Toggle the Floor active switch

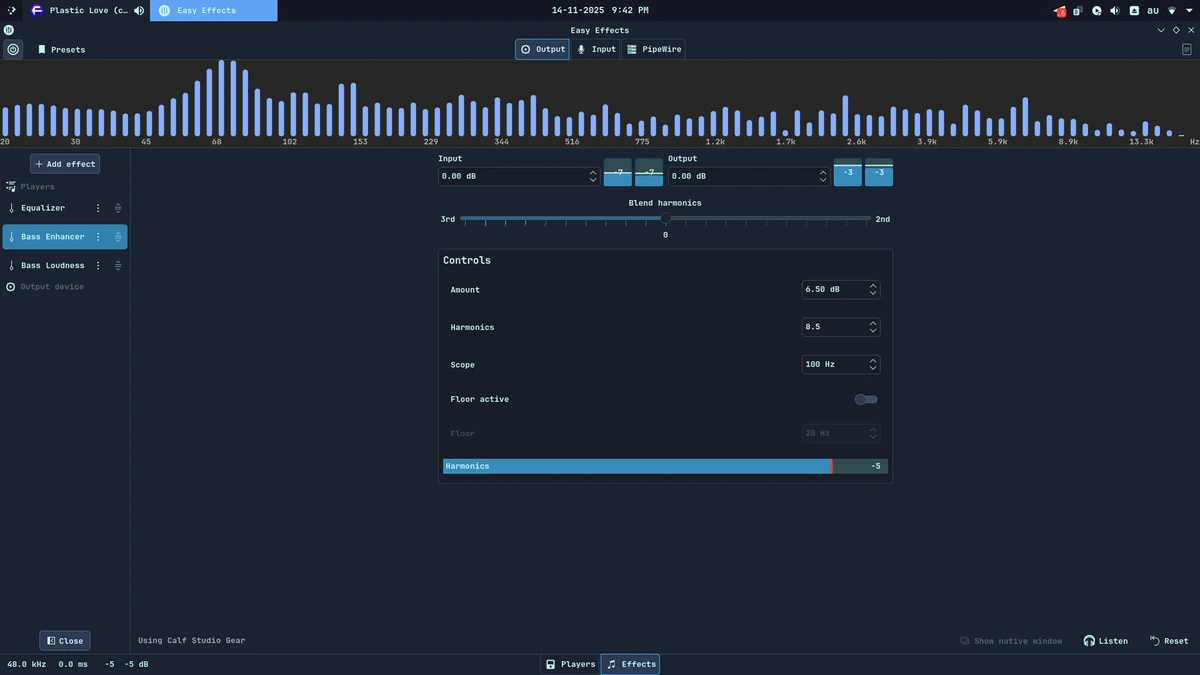pos(866,399)
